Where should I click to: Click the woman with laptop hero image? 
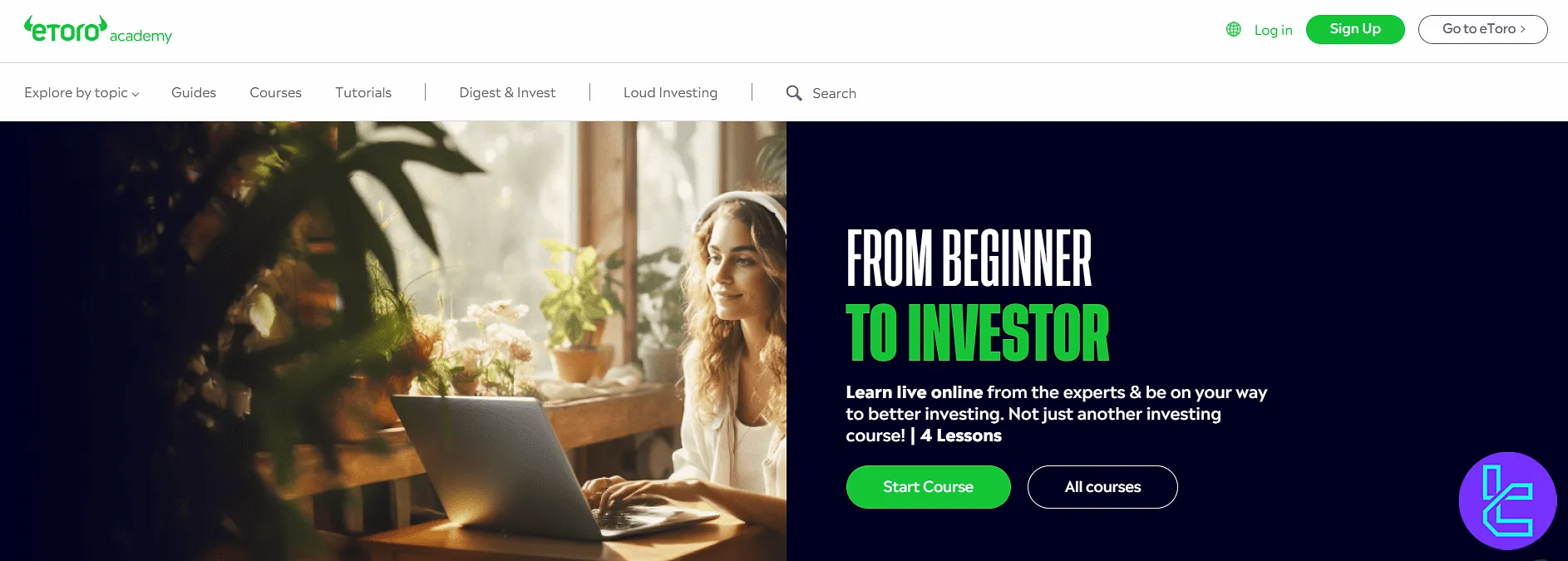click(x=393, y=341)
